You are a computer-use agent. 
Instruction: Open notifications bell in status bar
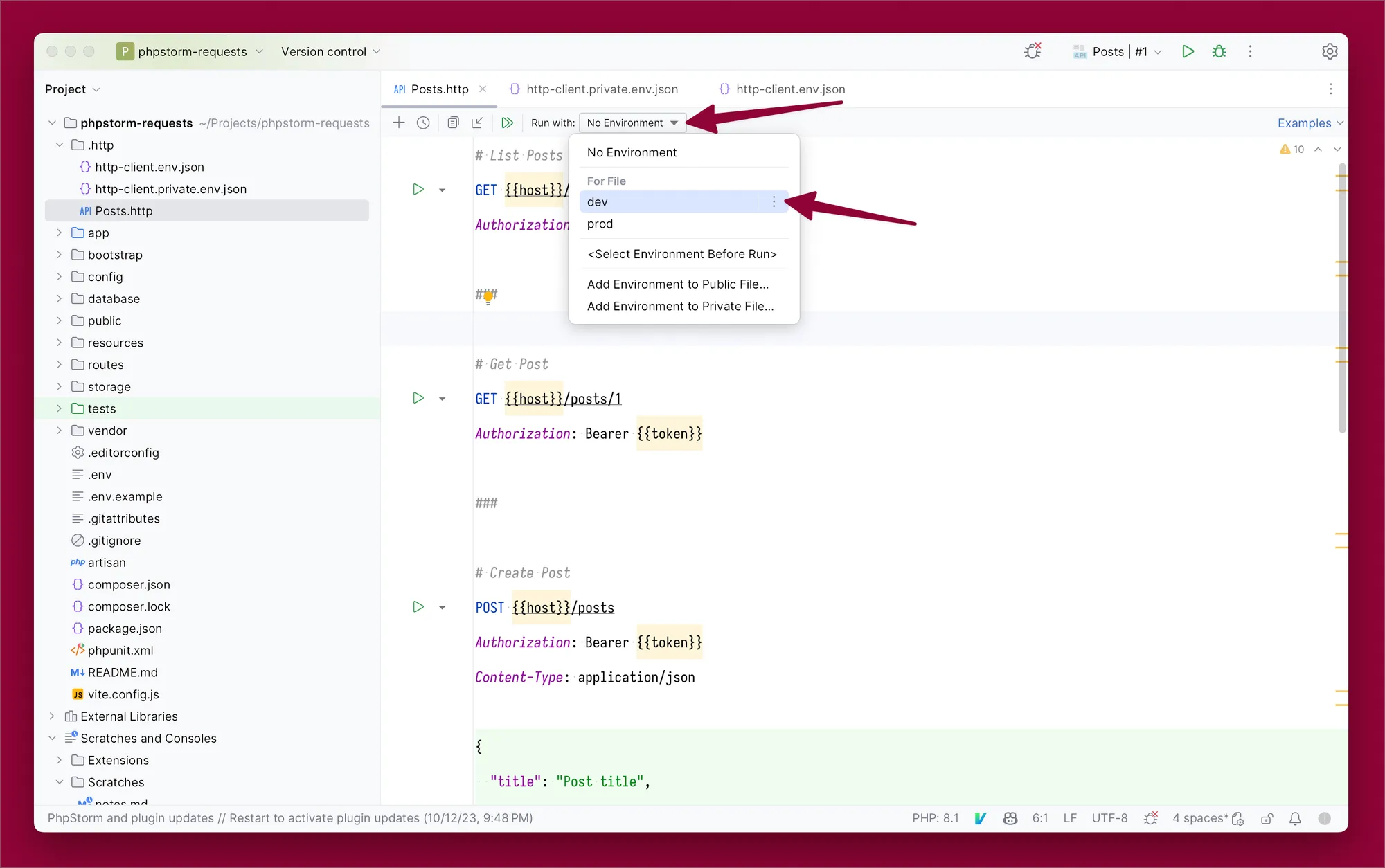(1295, 818)
